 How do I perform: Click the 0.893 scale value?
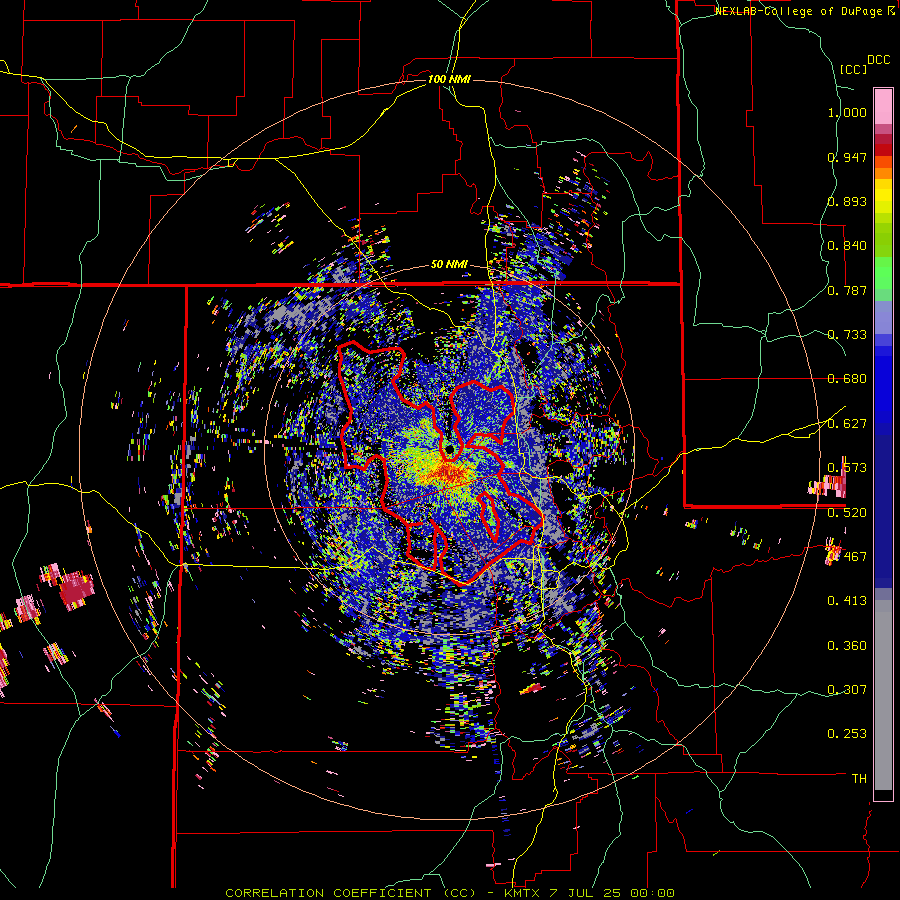click(847, 201)
